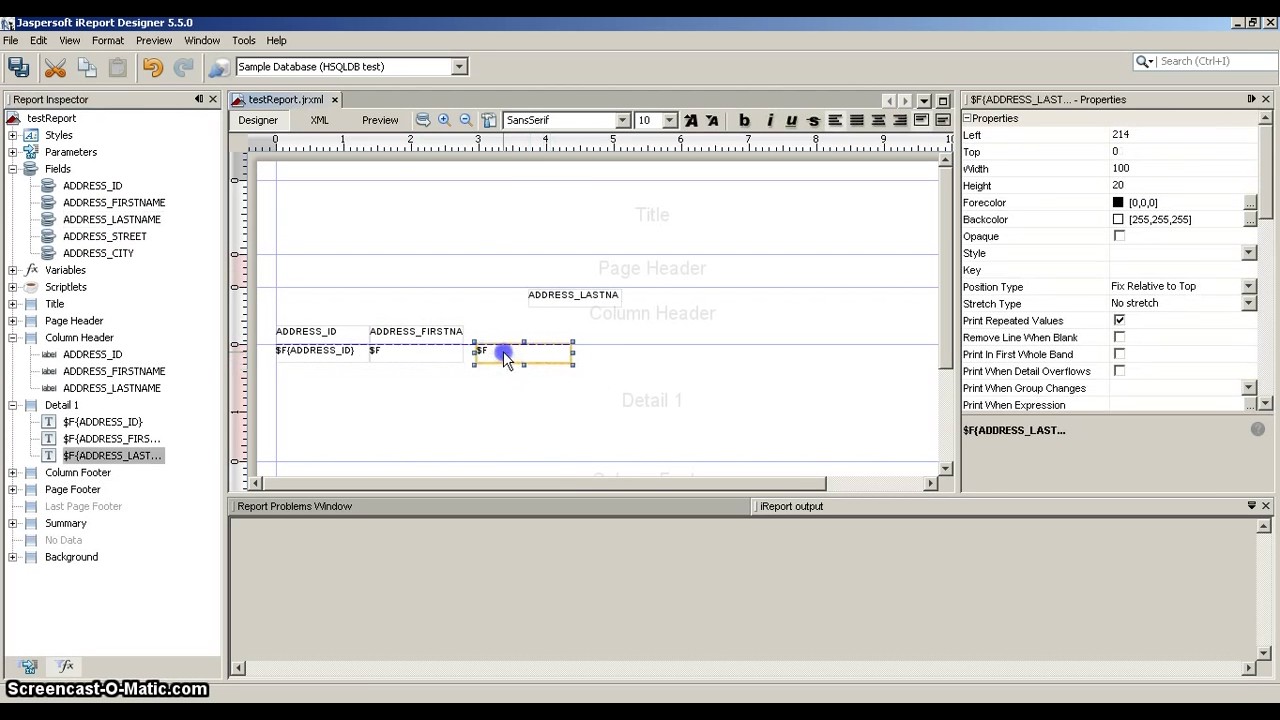Click the icon right of zoom out
Screen dimensions: 1280x720
point(488,120)
